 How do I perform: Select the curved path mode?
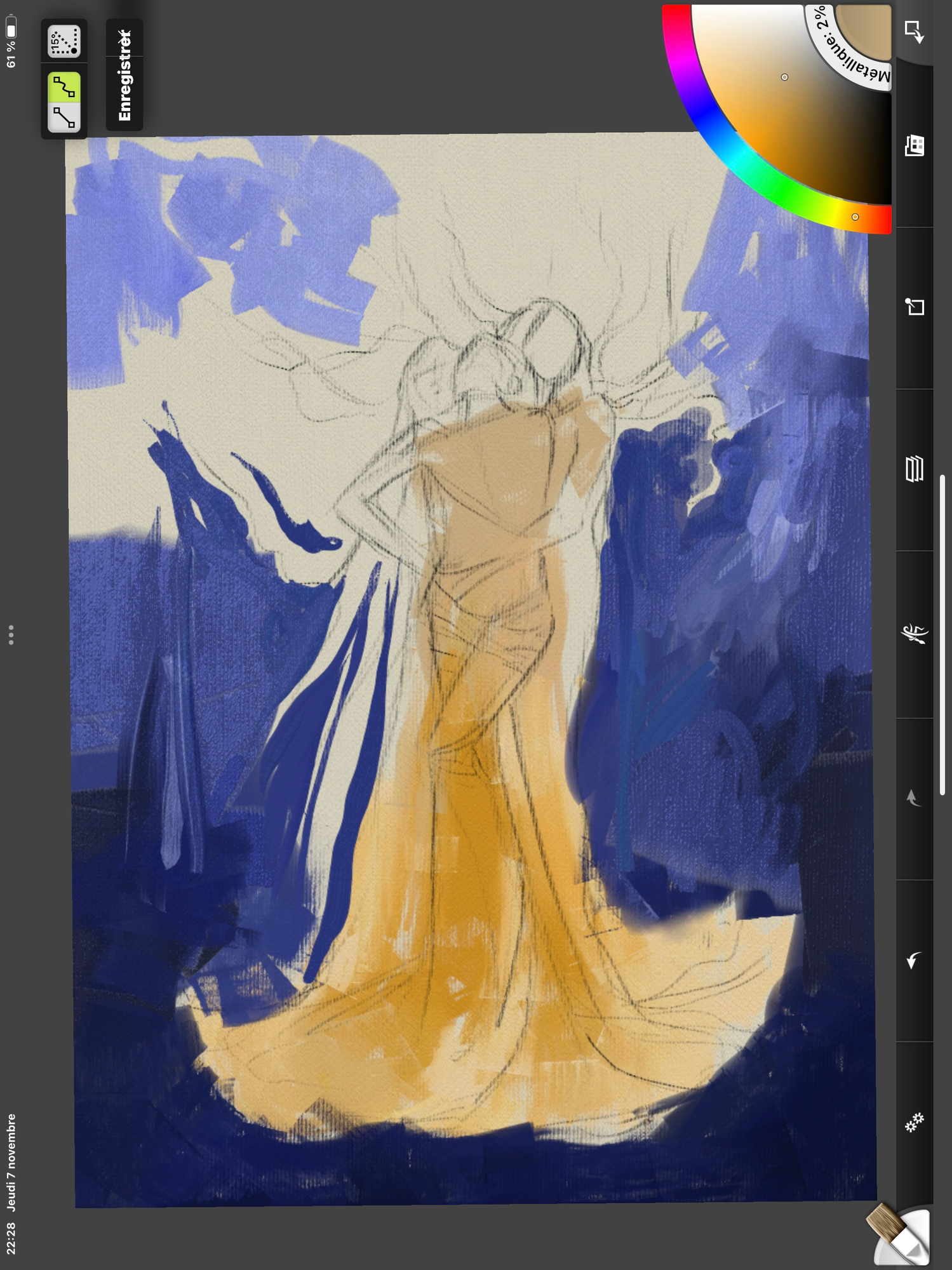(64, 86)
